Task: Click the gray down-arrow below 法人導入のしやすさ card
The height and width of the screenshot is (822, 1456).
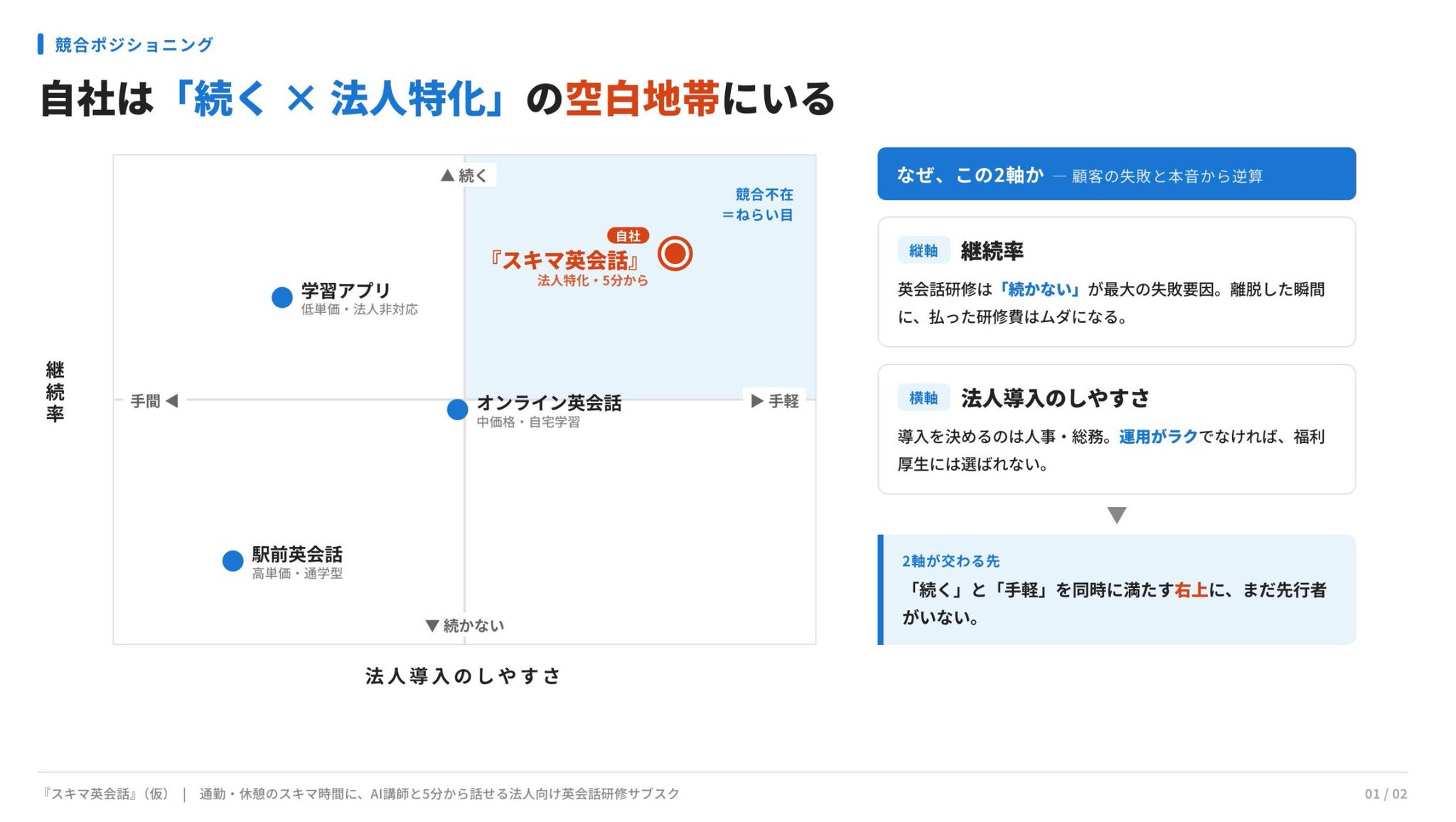Action: coord(1117,515)
